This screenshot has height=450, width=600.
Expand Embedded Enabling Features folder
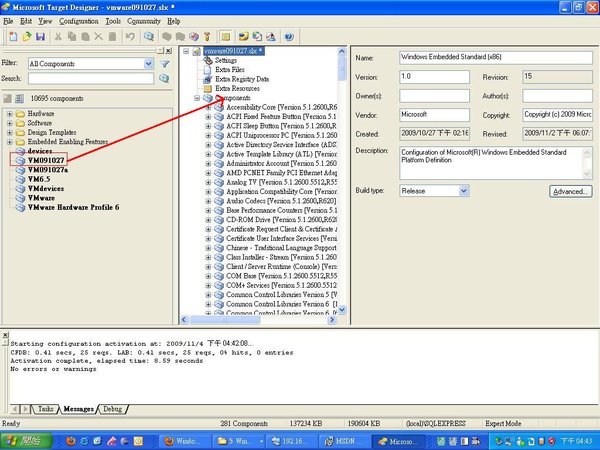pos(10,142)
